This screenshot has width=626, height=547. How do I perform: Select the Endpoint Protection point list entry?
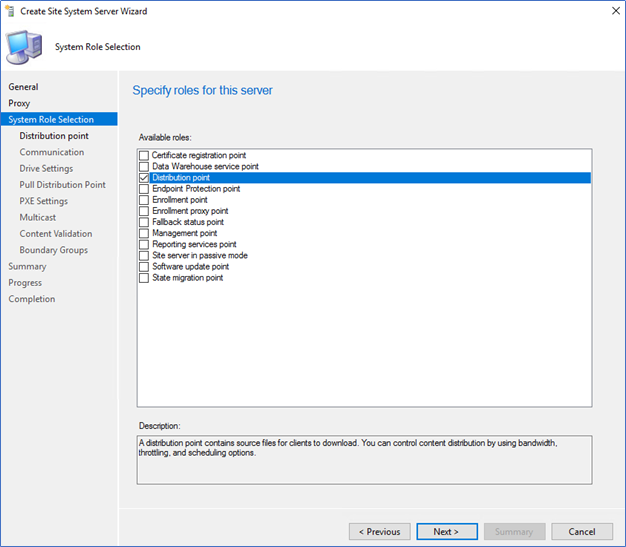click(x=196, y=189)
